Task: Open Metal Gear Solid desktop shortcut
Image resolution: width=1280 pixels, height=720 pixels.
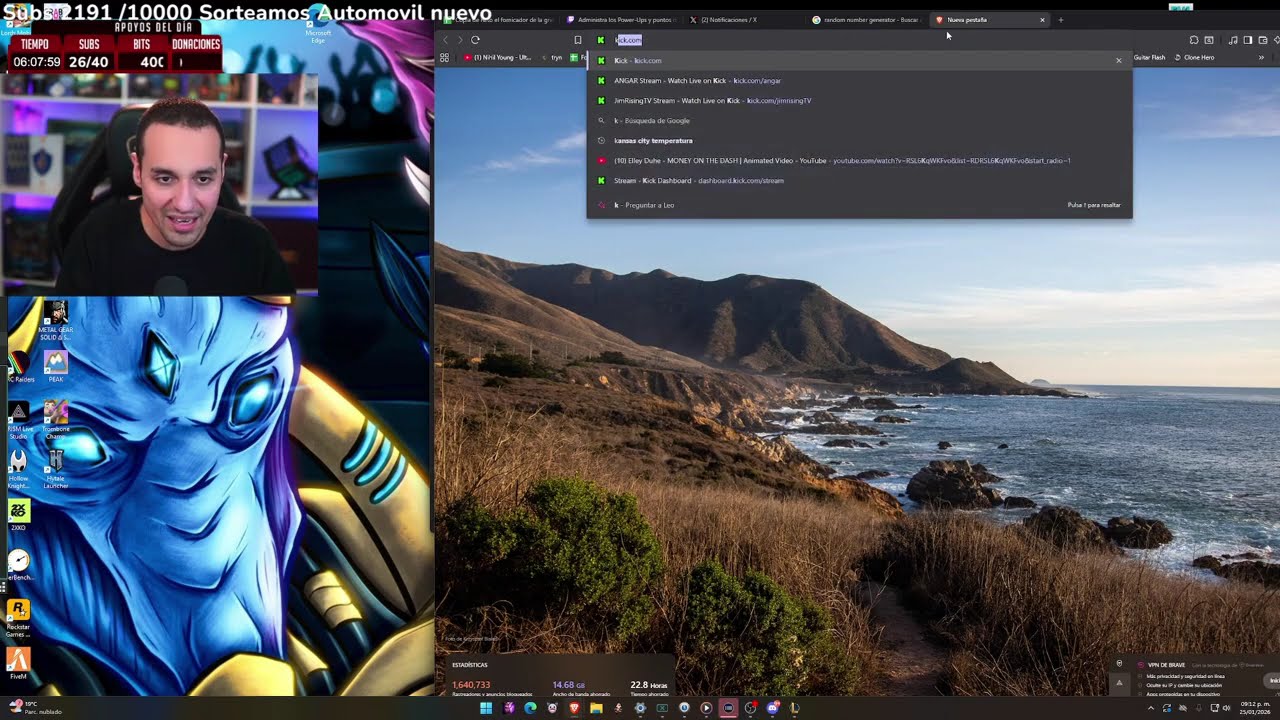Action: (56, 321)
